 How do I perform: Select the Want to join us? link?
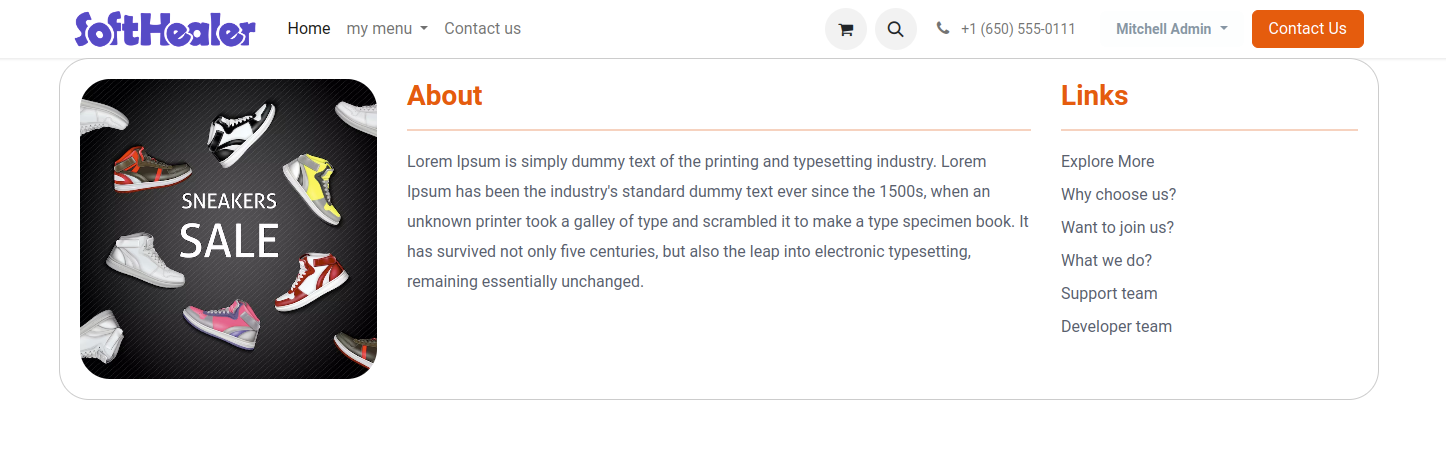pyautogui.click(x=1118, y=228)
